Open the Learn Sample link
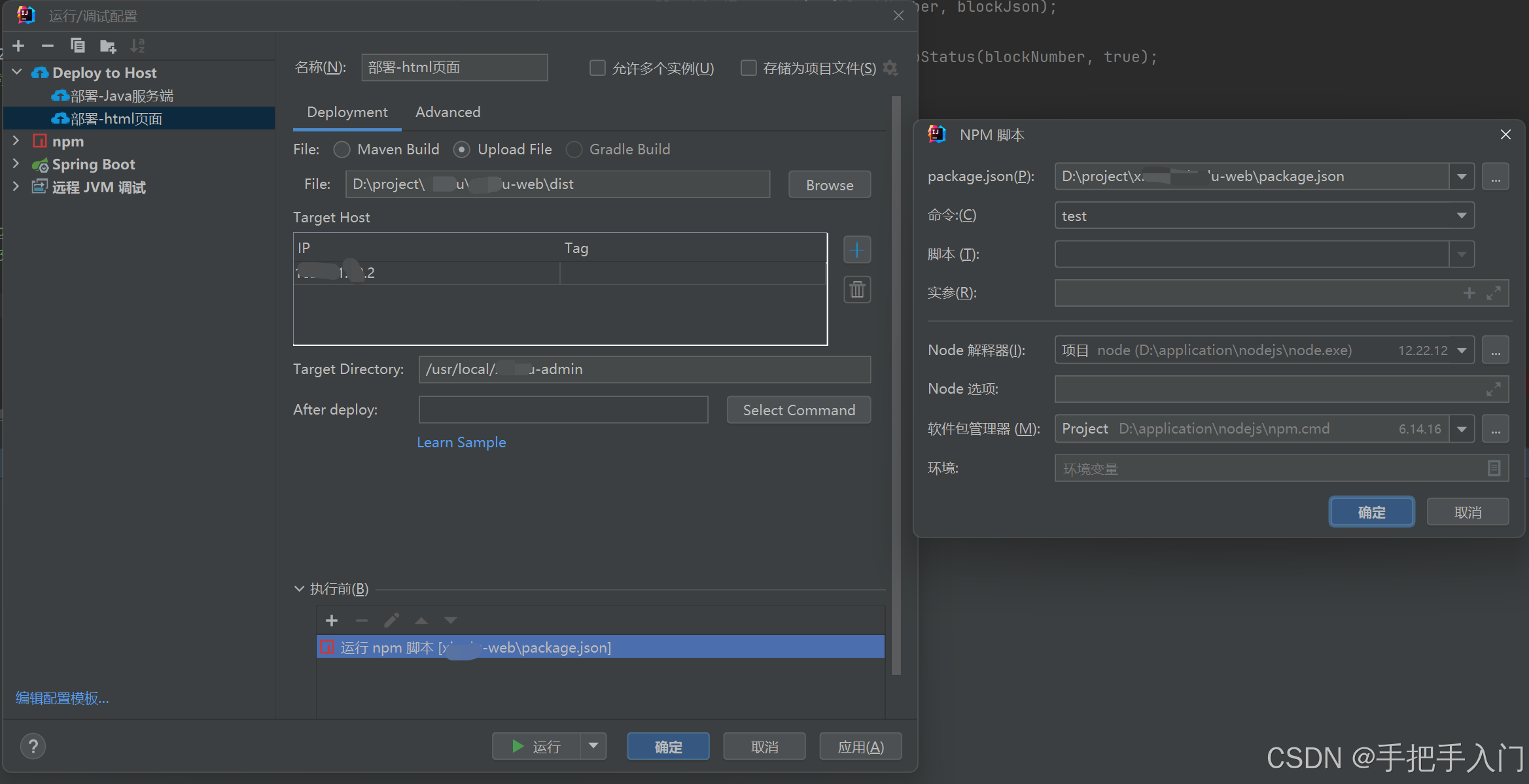Image resolution: width=1529 pixels, height=784 pixels. click(461, 442)
